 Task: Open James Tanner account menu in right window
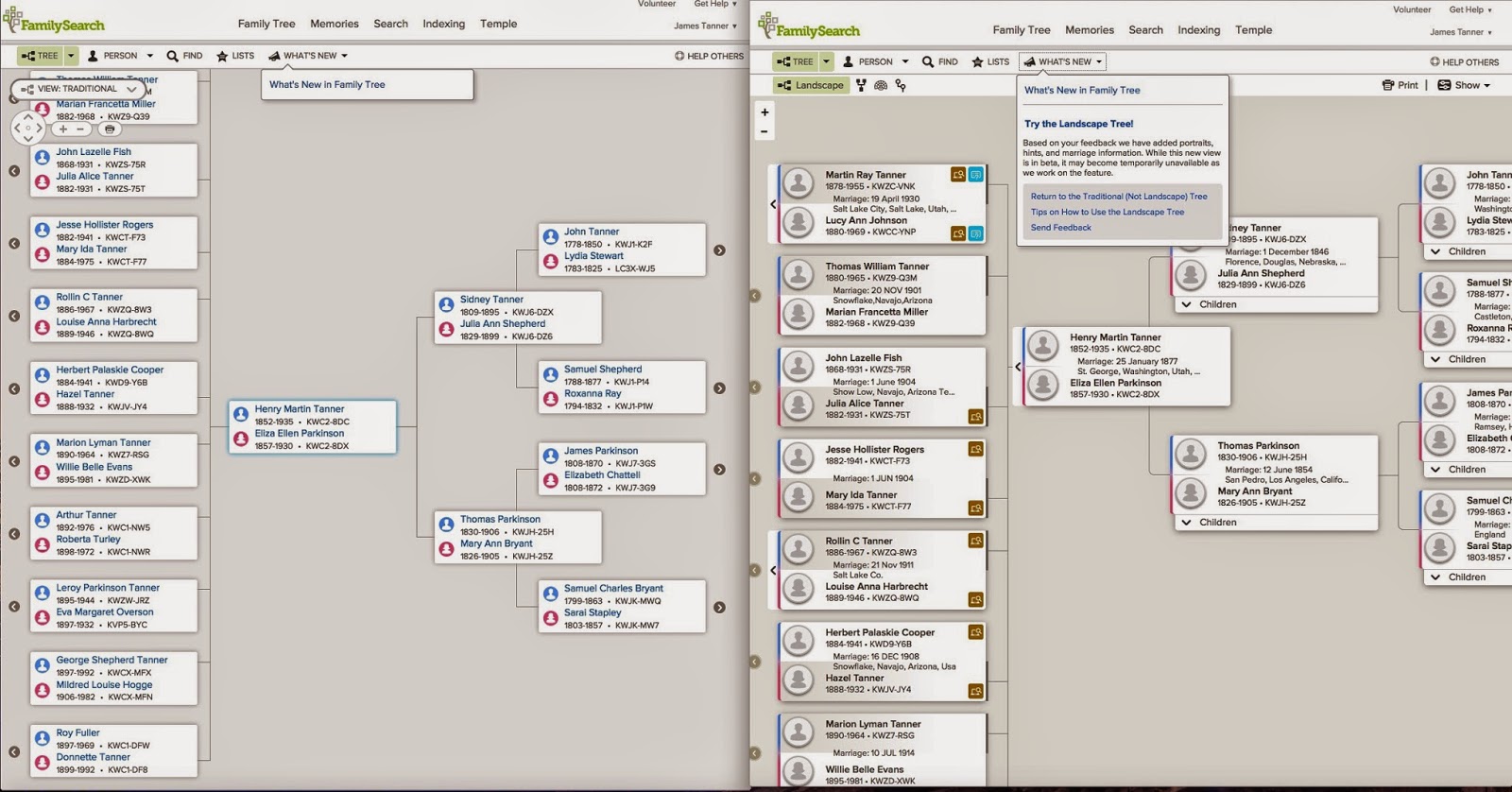1460,32
